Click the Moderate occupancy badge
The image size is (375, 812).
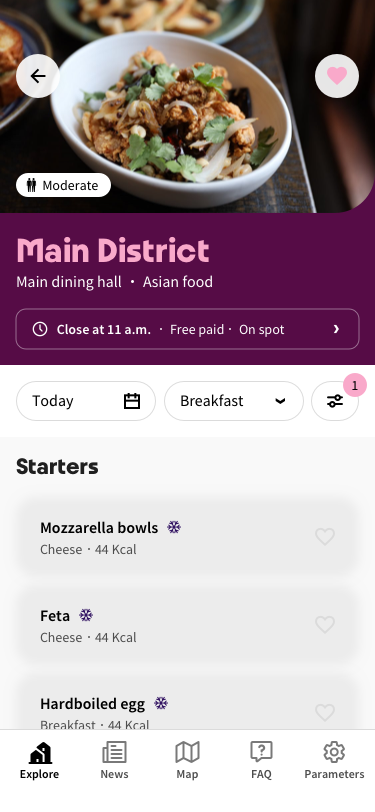coord(63,185)
